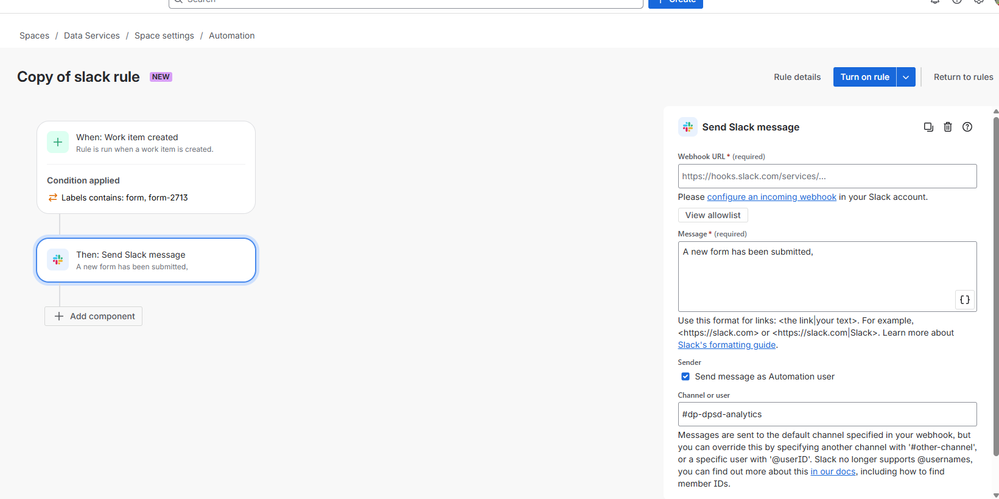Duplicate the Send Slack message component icon
The height and width of the screenshot is (499, 999).
(928, 127)
